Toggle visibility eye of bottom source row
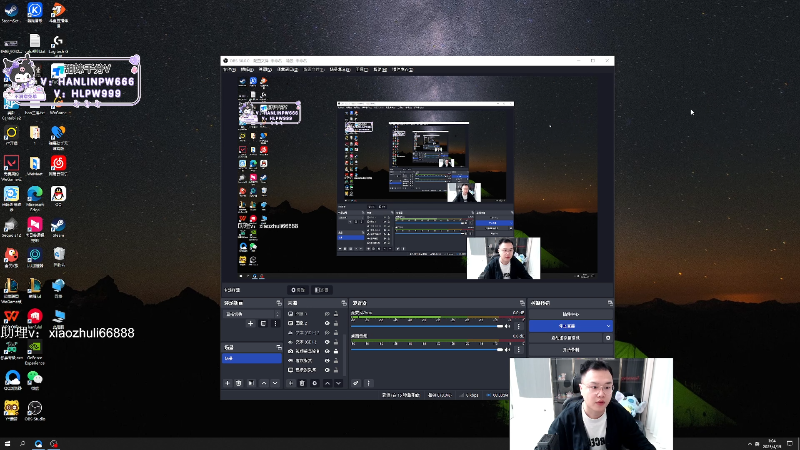The width and height of the screenshot is (800, 450). (x=327, y=369)
